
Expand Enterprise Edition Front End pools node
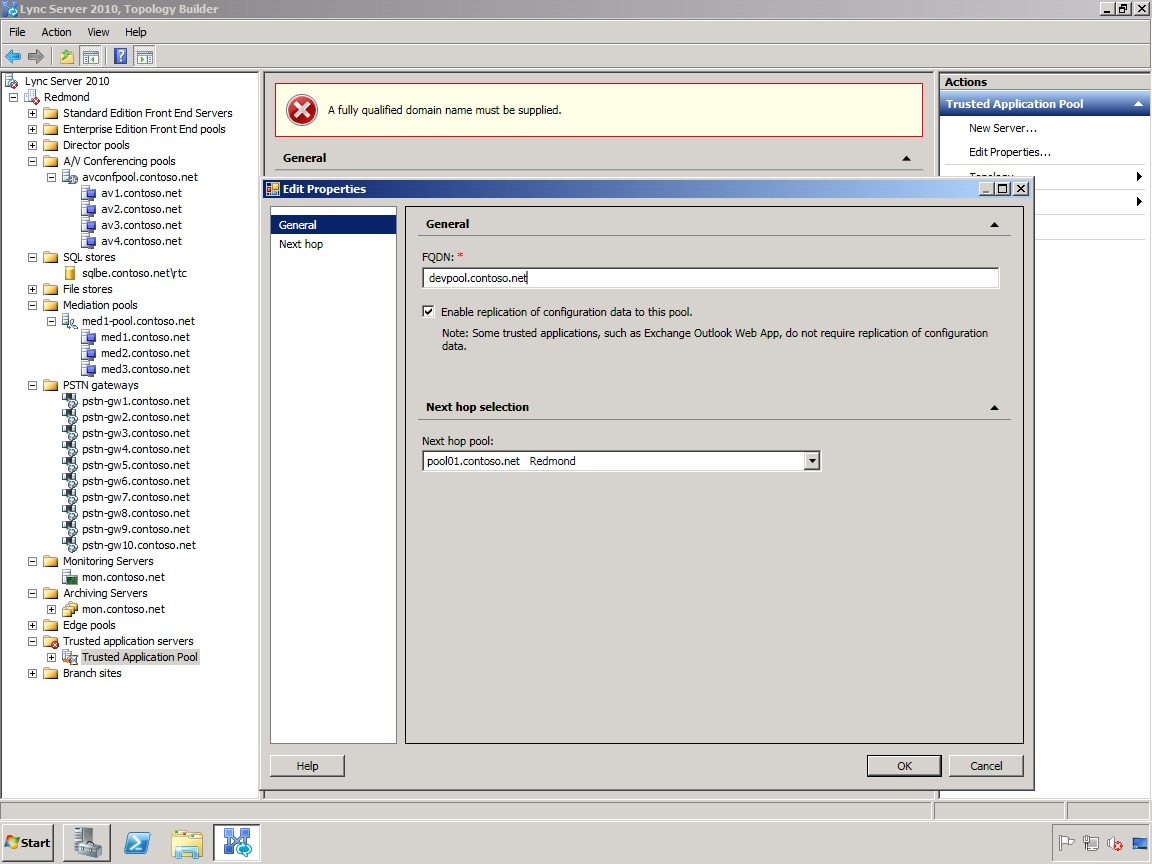[x=32, y=129]
